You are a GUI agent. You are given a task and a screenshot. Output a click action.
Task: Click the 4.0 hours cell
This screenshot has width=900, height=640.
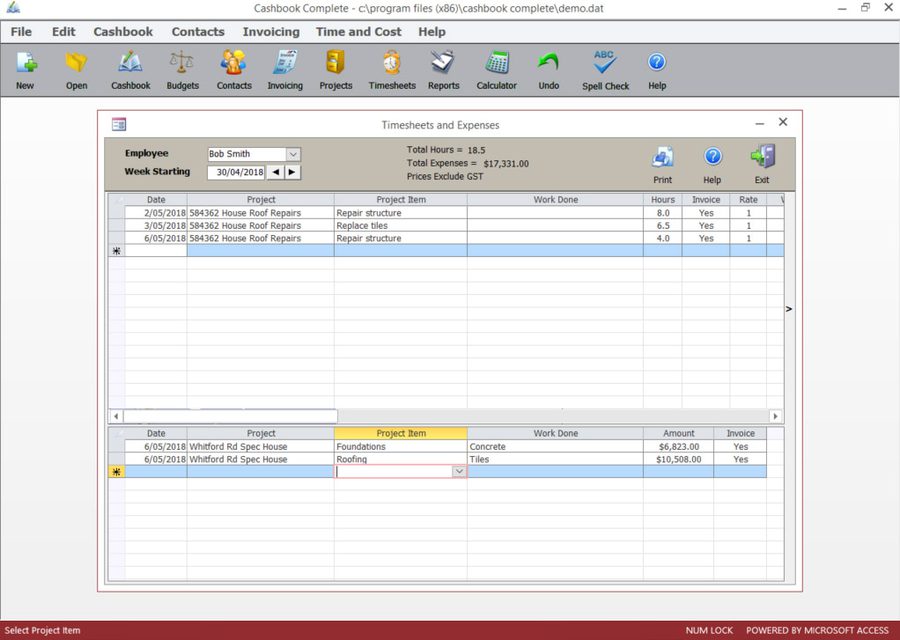click(x=662, y=238)
